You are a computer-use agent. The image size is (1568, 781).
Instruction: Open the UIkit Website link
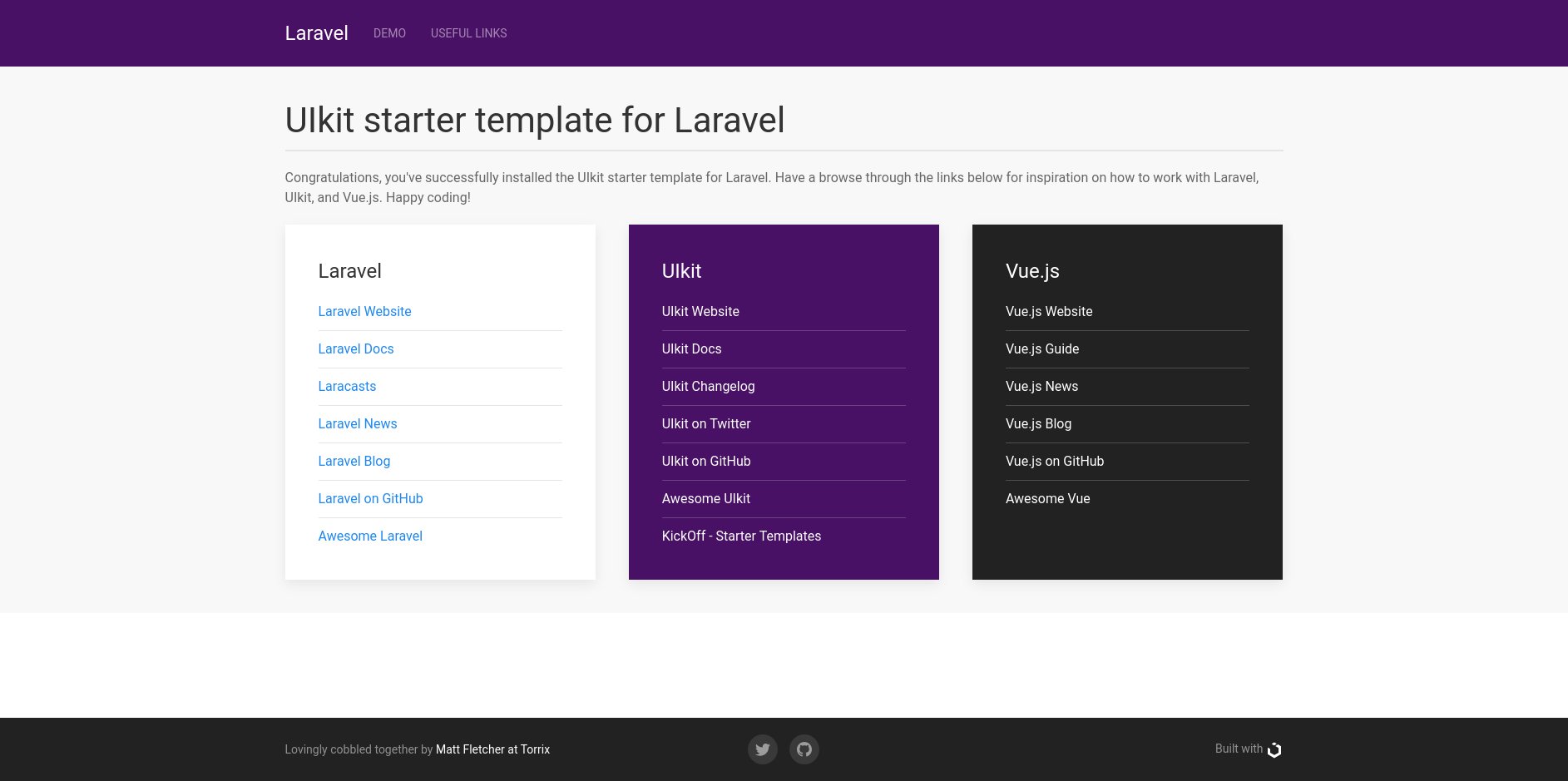pyautogui.click(x=700, y=311)
